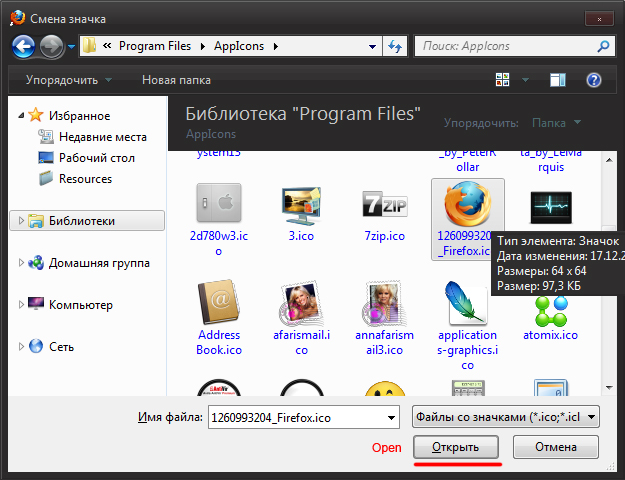Select the annafarismail3.ico stamp icon
Screen dimensions: 625x480
(x=384, y=303)
